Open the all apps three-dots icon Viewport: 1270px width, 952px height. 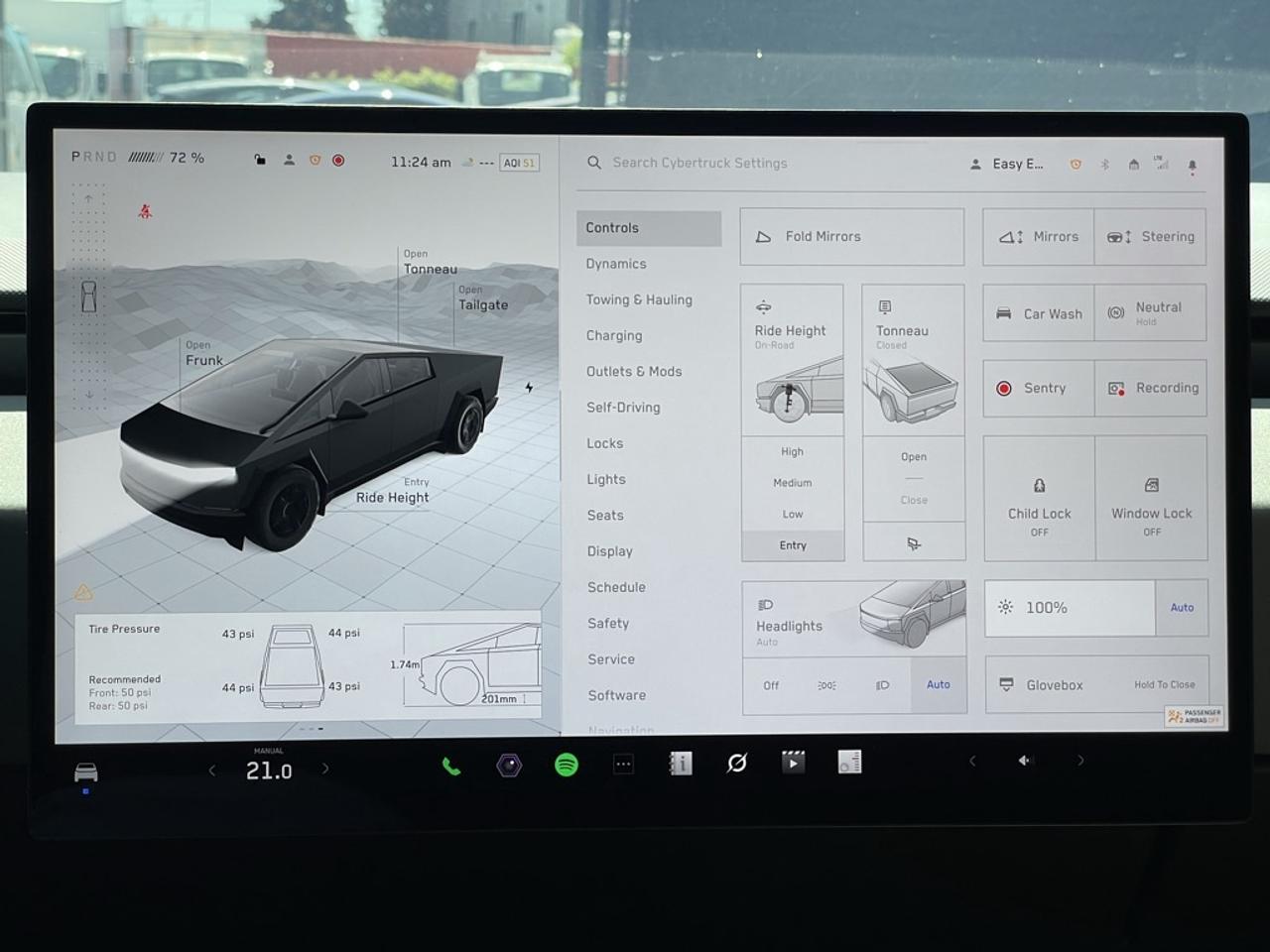[623, 765]
